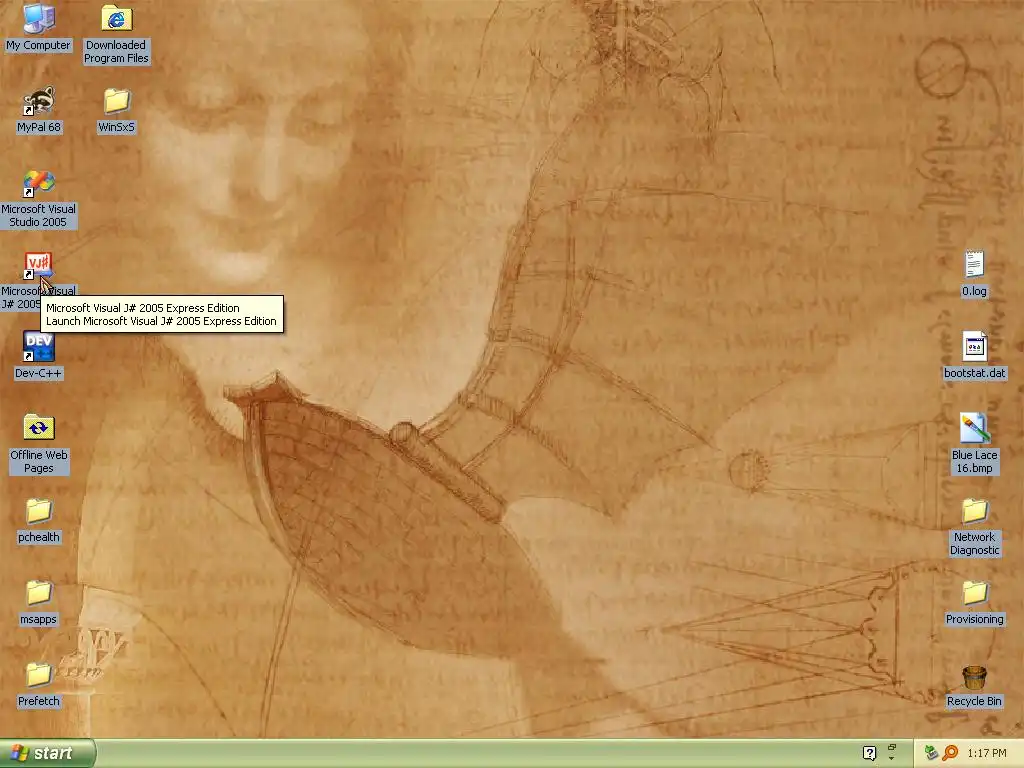
Task: Select the pchealth folder icon
Action: pyautogui.click(x=39, y=511)
